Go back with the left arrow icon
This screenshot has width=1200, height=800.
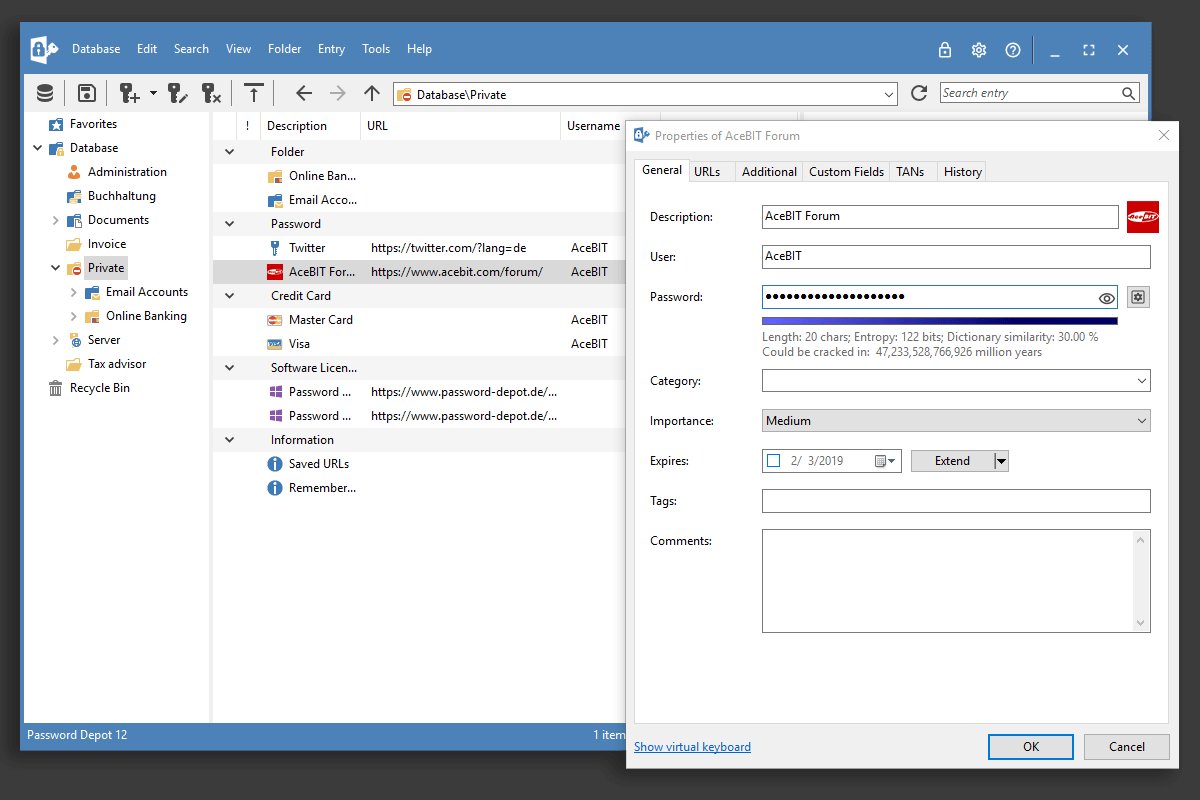304,93
